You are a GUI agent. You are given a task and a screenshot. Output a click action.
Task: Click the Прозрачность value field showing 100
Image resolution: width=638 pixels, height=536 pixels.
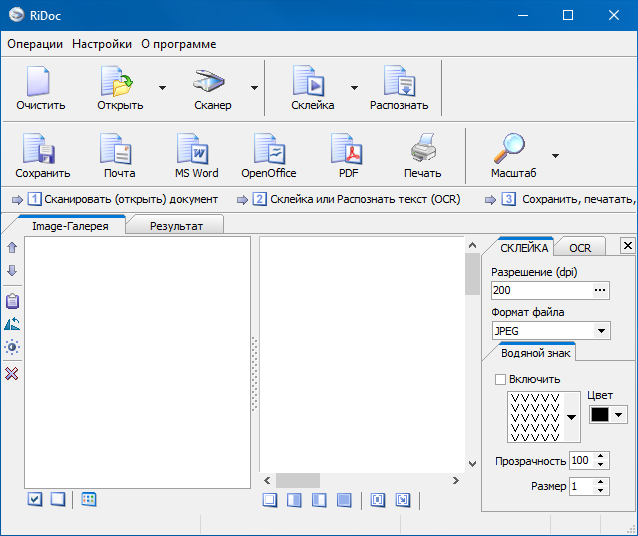coord(580,461)
